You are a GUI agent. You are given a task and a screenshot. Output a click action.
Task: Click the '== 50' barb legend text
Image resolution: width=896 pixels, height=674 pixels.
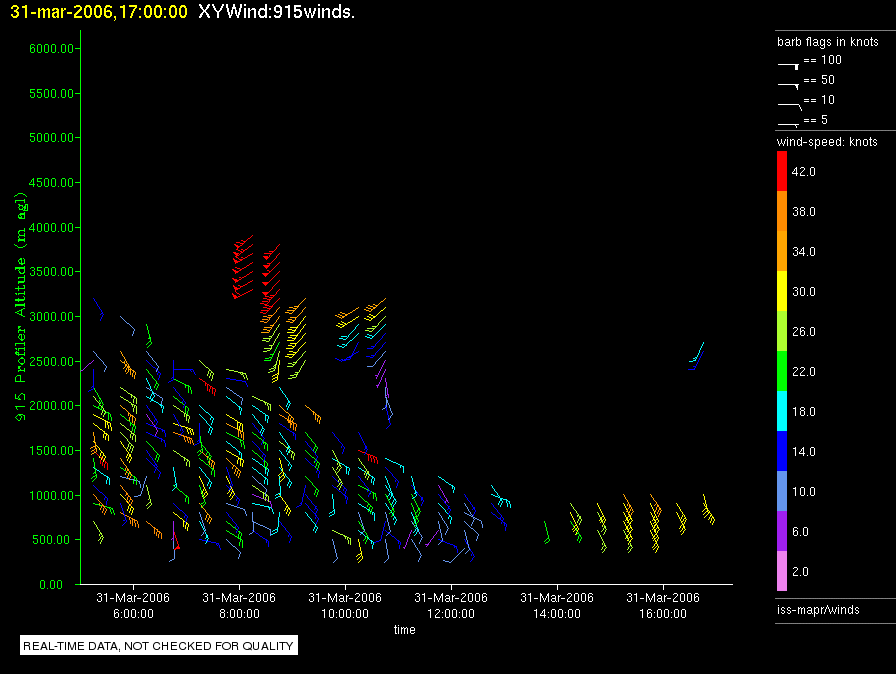click(x=819, y=80)
